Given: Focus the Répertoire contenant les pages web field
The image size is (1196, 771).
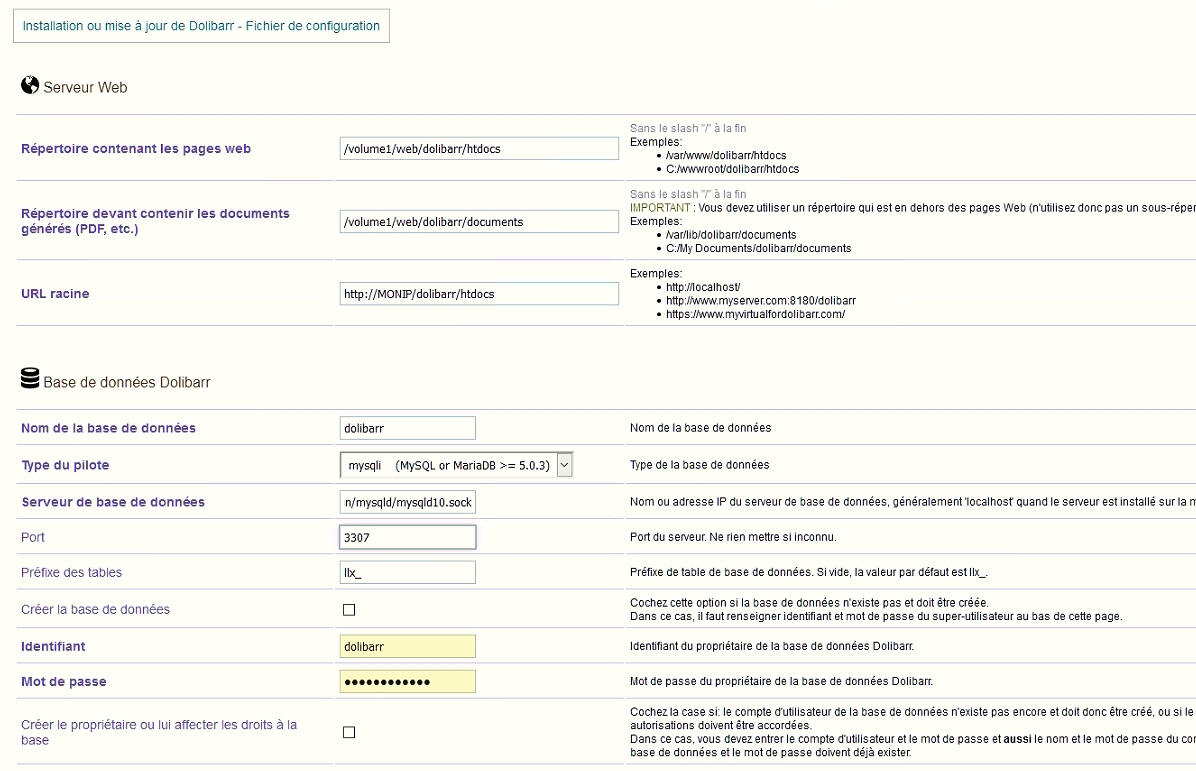Looking at the screenshot, I should tap(479, 149).
